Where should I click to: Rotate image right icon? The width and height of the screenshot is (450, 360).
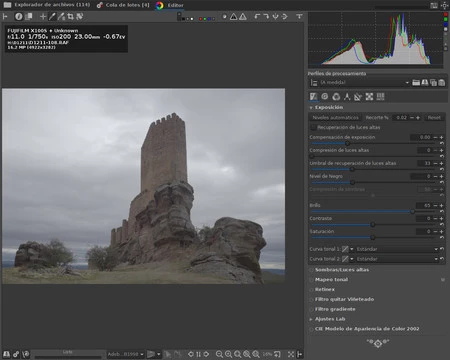(266, 16)
